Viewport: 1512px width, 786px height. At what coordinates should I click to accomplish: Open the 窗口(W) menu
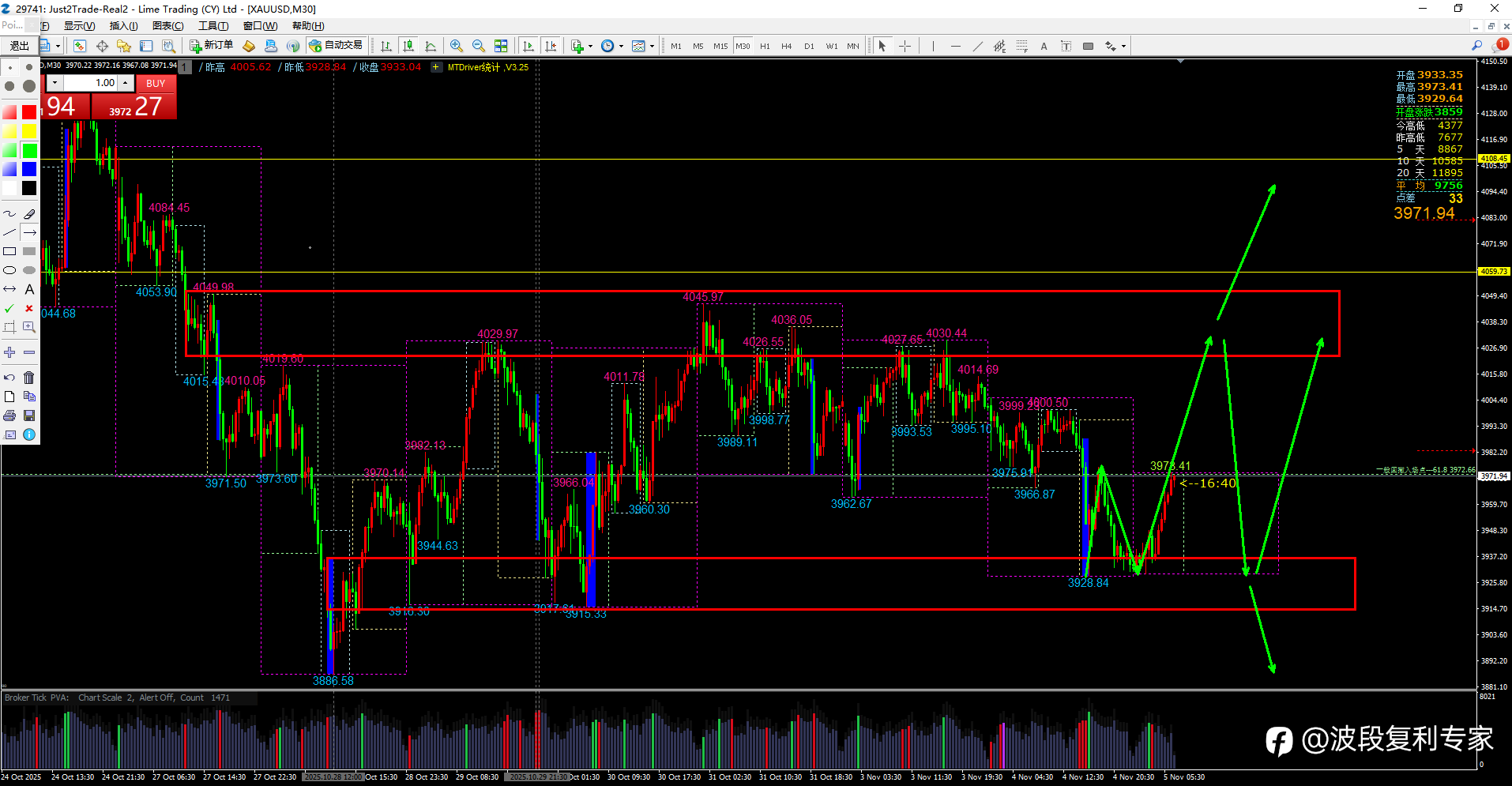point(260,26)
